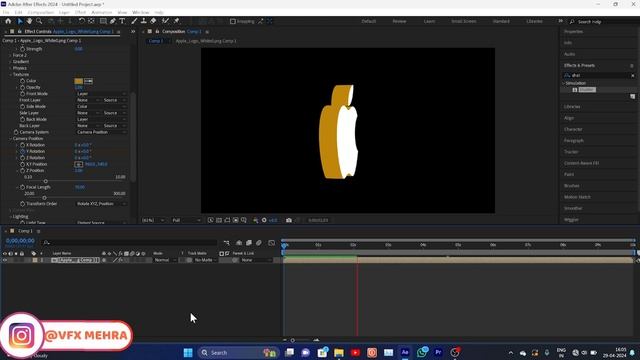Image resolution: width=640 pixels, height=360 pixels.
Task: Click the Z Position slider handle
Action: (45, 181)
